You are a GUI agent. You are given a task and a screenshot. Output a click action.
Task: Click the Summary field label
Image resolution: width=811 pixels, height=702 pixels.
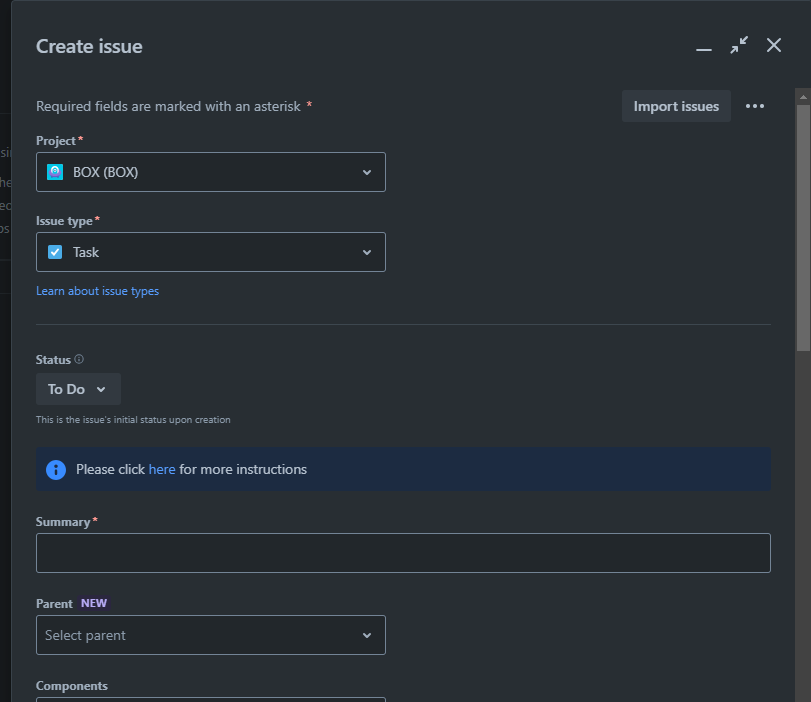click(x=63, y=521)
